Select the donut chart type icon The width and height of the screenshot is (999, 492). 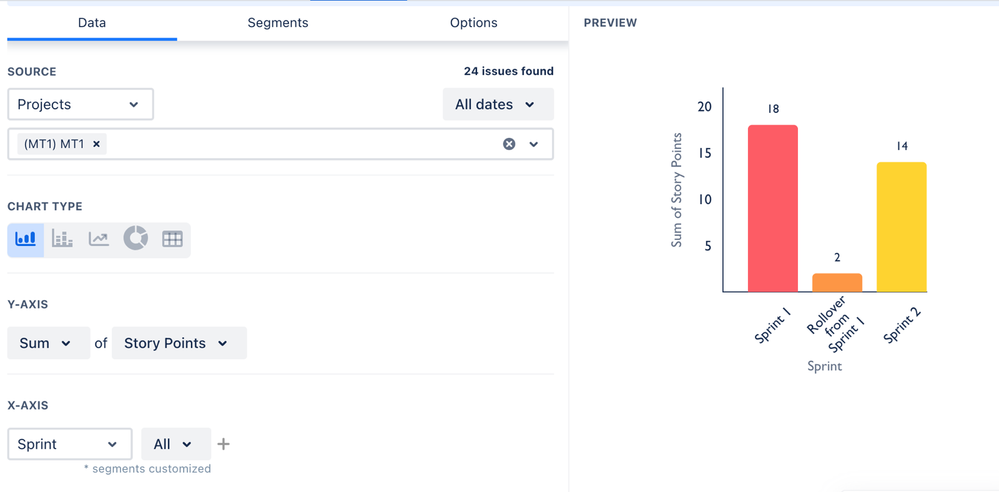[x=136, y=238]
